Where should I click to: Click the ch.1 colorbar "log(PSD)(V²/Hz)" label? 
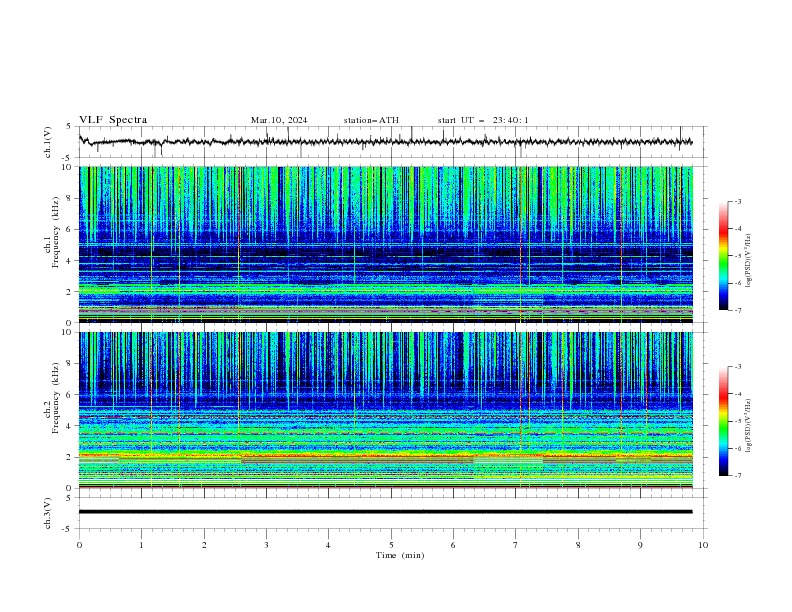[x=750, y=260]
